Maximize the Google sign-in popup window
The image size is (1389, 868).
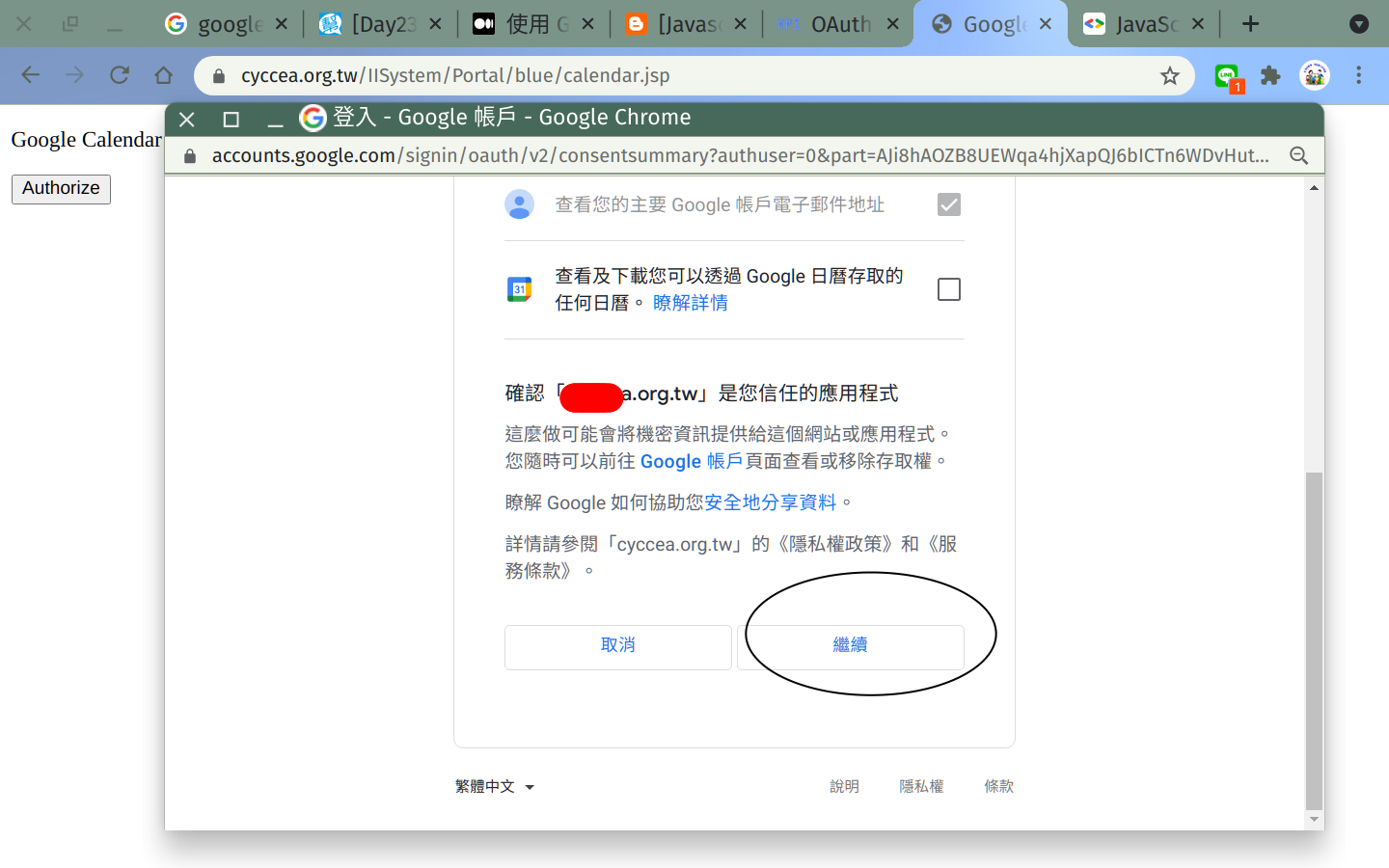click(x=231, y=119)
